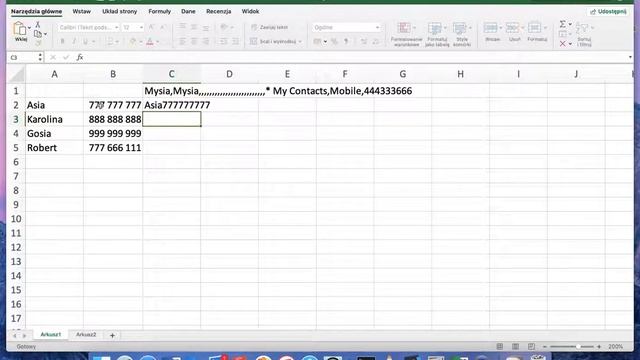Adjust the zoom slider handle
Screen dimensions: 640x360
tap(578, 347)
